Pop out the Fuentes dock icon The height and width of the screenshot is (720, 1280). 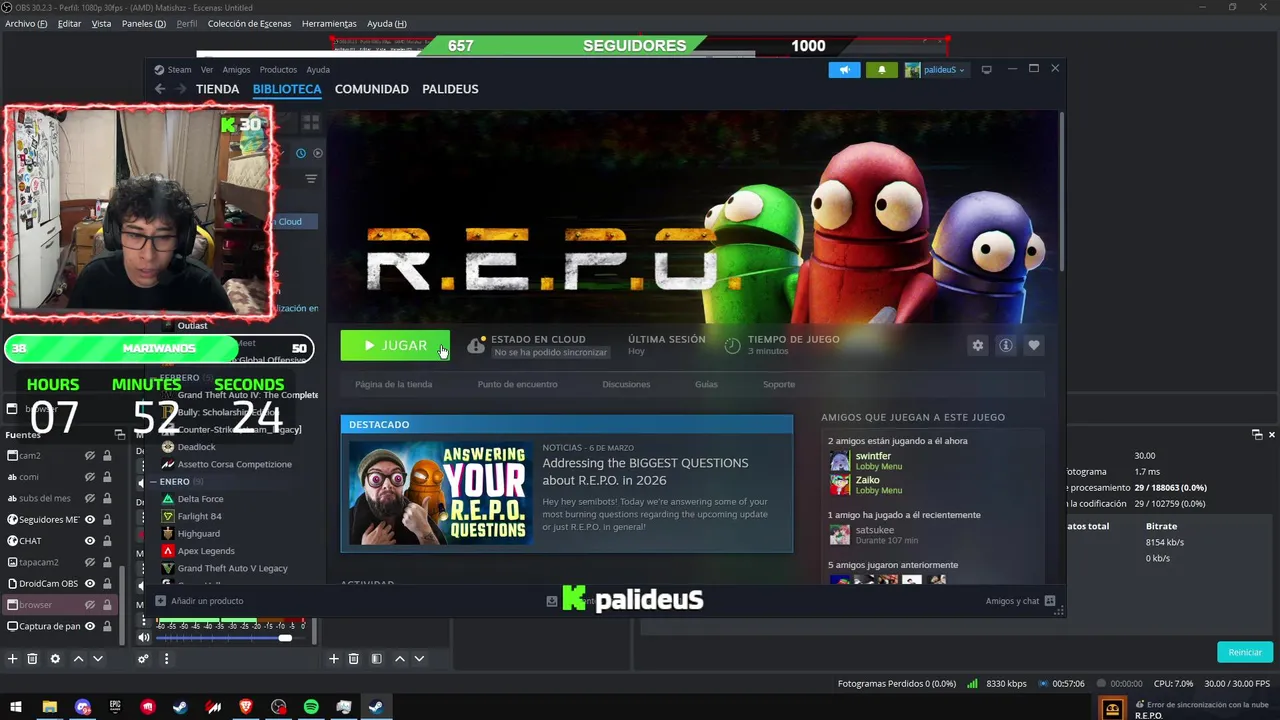pos(119,435)
